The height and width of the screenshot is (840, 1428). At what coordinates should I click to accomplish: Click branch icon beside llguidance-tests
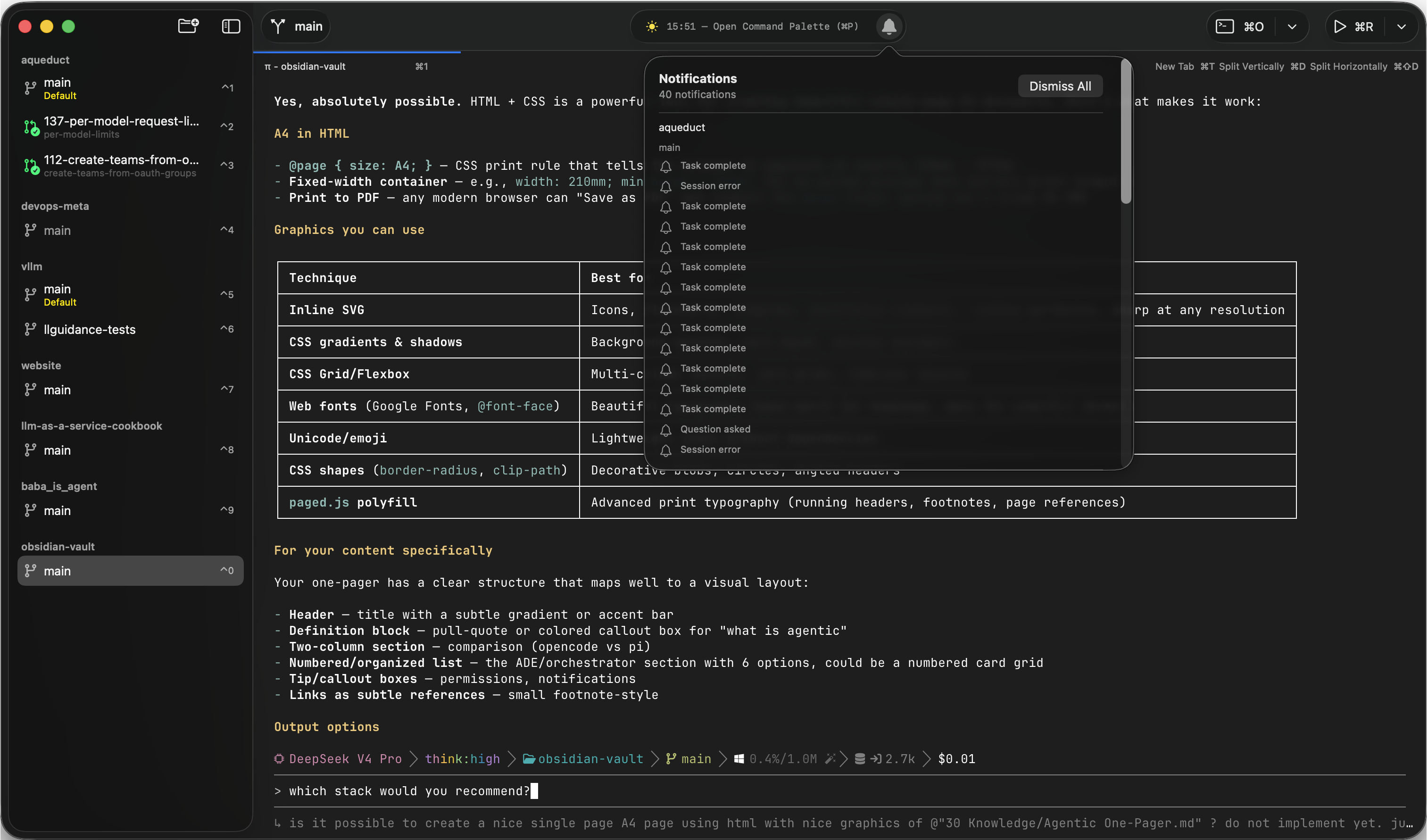[x=30, y=329]
